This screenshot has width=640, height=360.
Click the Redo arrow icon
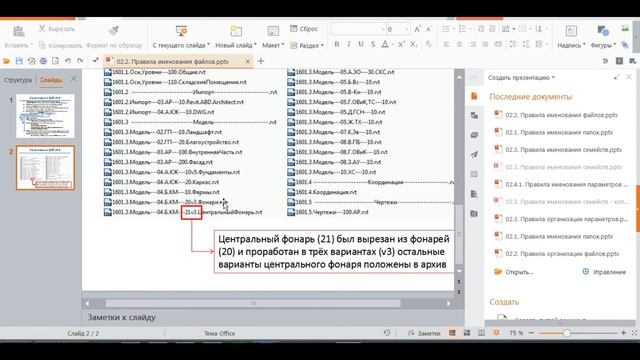[80, 61]
